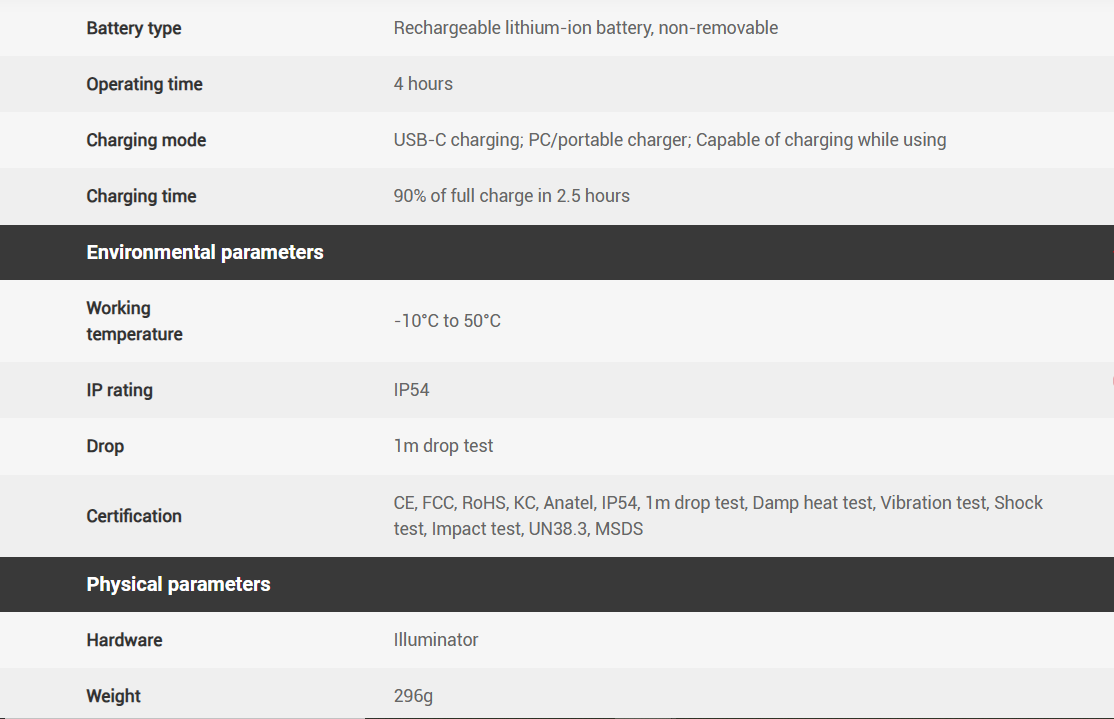Click the 90% of full charge value
Viewport: 1114px width, 719px height.
tap(511, 196)
